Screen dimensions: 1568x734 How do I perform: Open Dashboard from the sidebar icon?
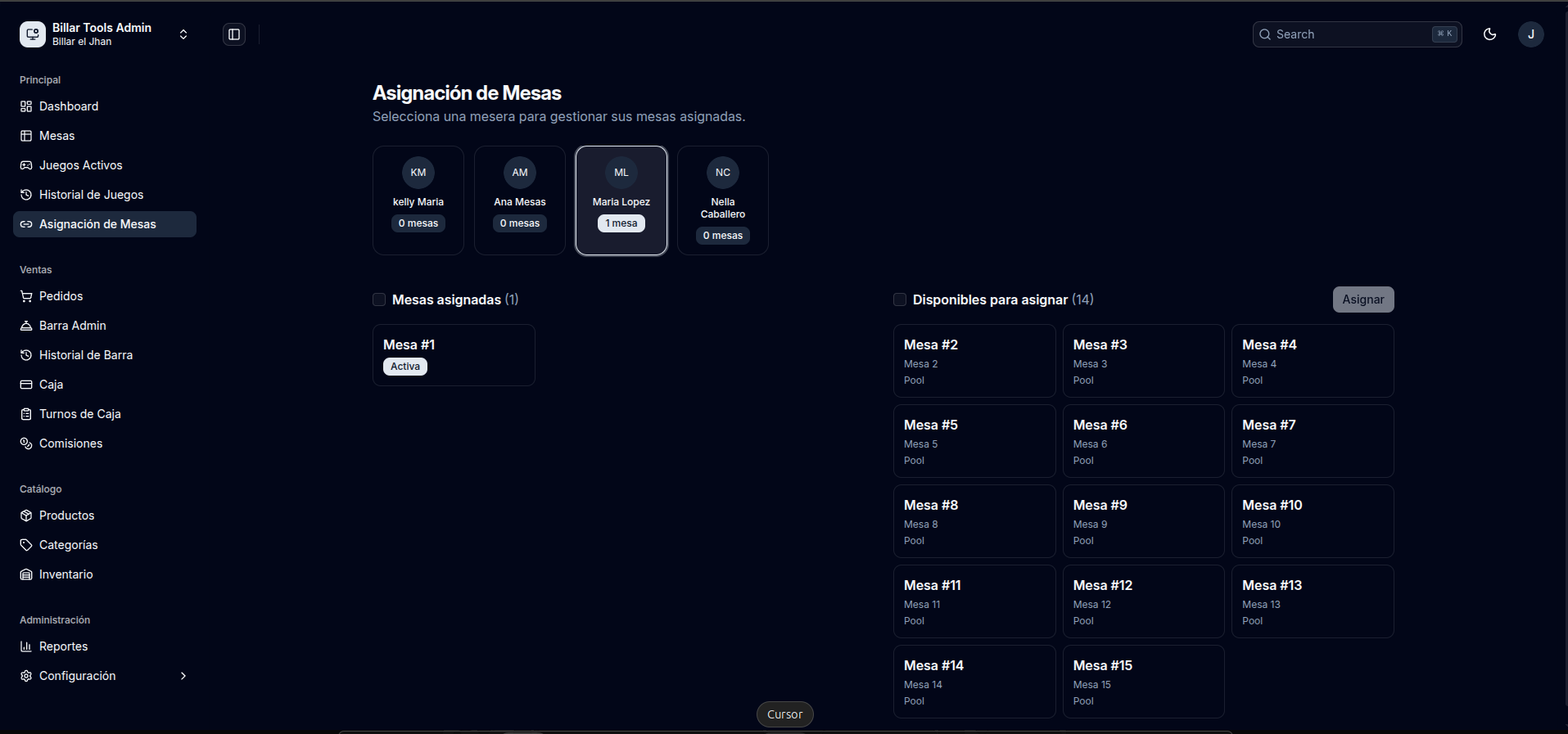tap(26, 106)
